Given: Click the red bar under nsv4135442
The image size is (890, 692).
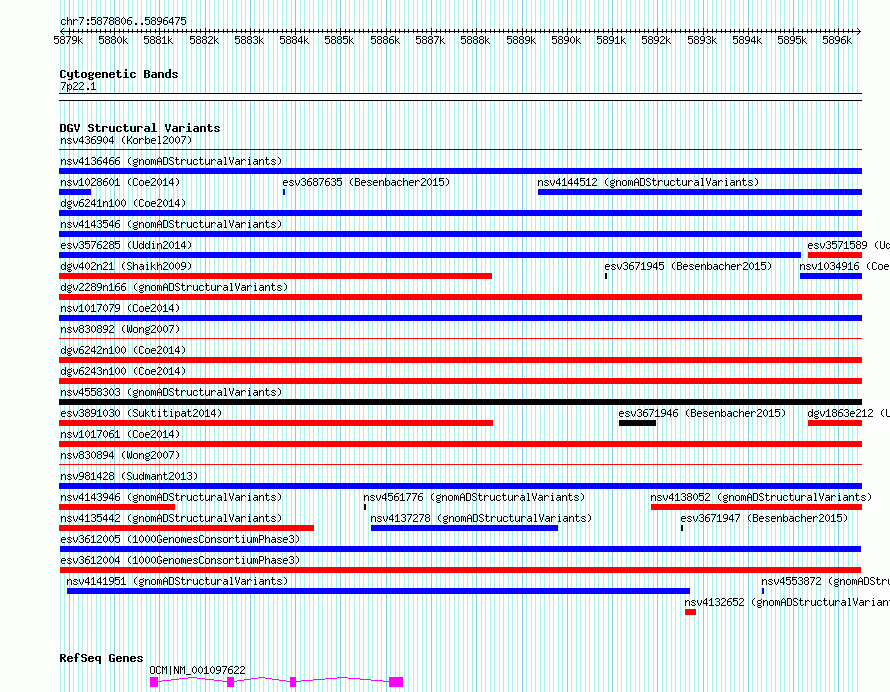Looking at the screenshot, I should point(186,528).
